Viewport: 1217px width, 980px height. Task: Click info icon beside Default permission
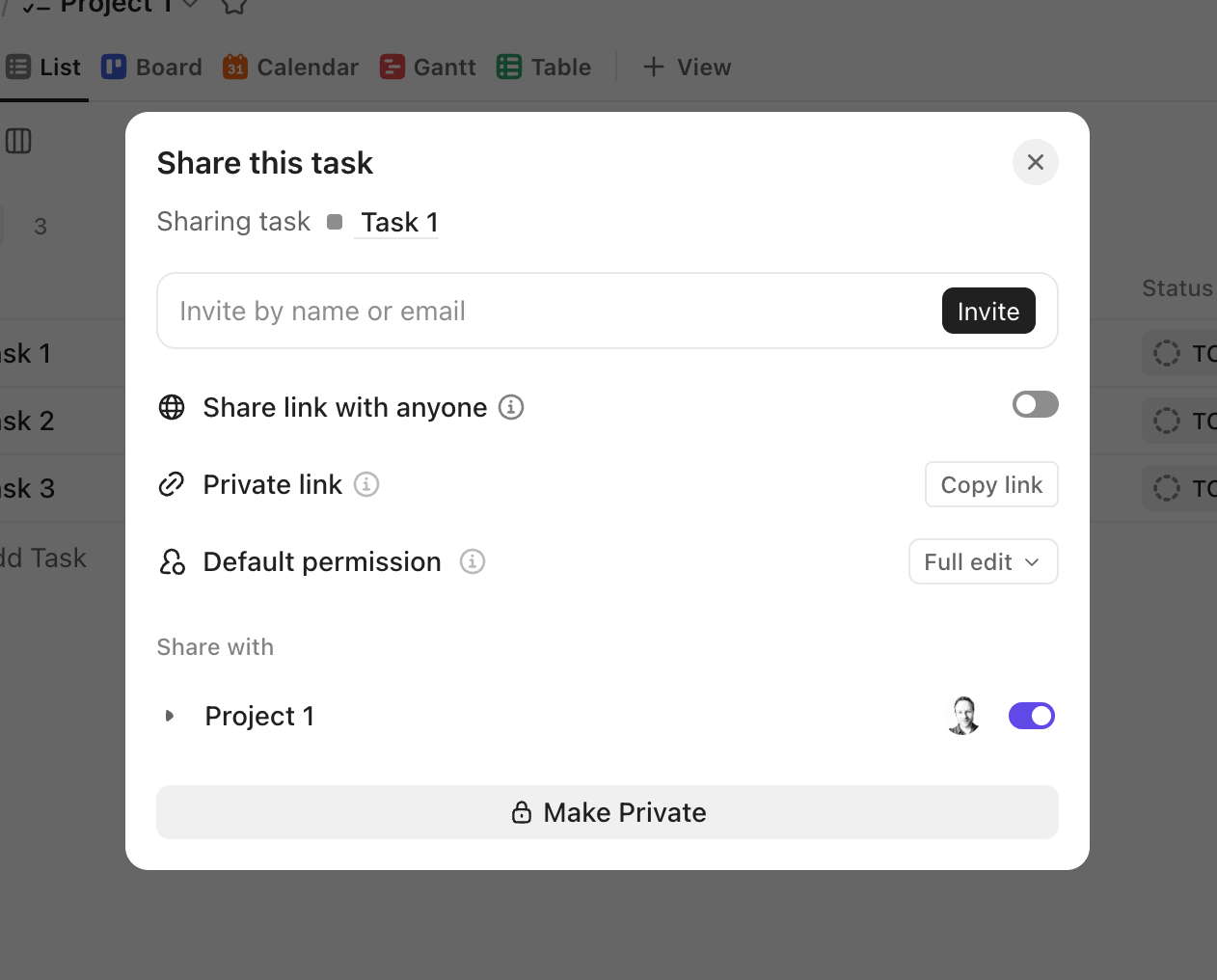coord(473,561)
